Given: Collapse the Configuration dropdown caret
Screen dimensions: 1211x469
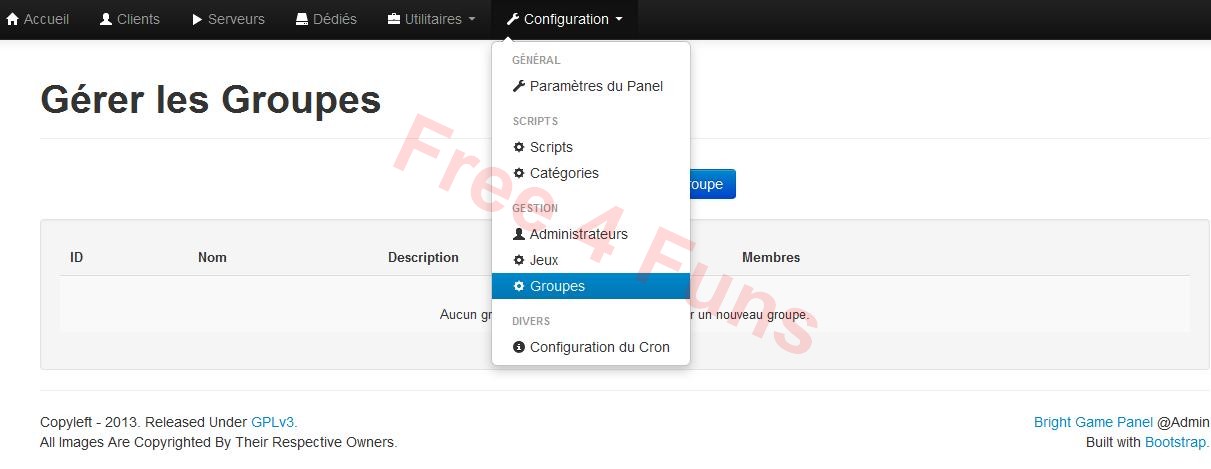Looking at the screenshot, I should click(x=619, y=19).
